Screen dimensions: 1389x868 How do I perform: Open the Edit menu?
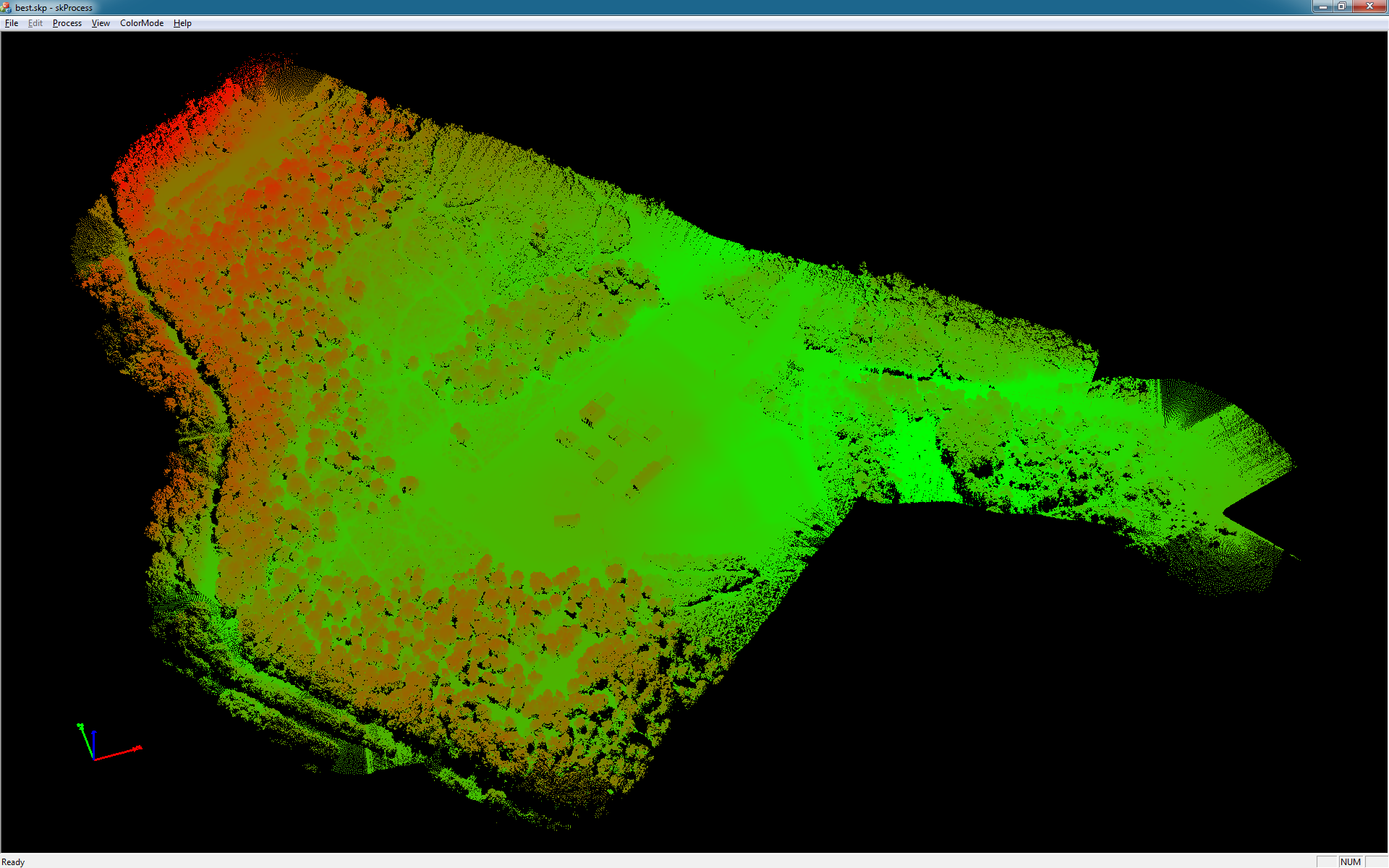(x=35, y=23)
